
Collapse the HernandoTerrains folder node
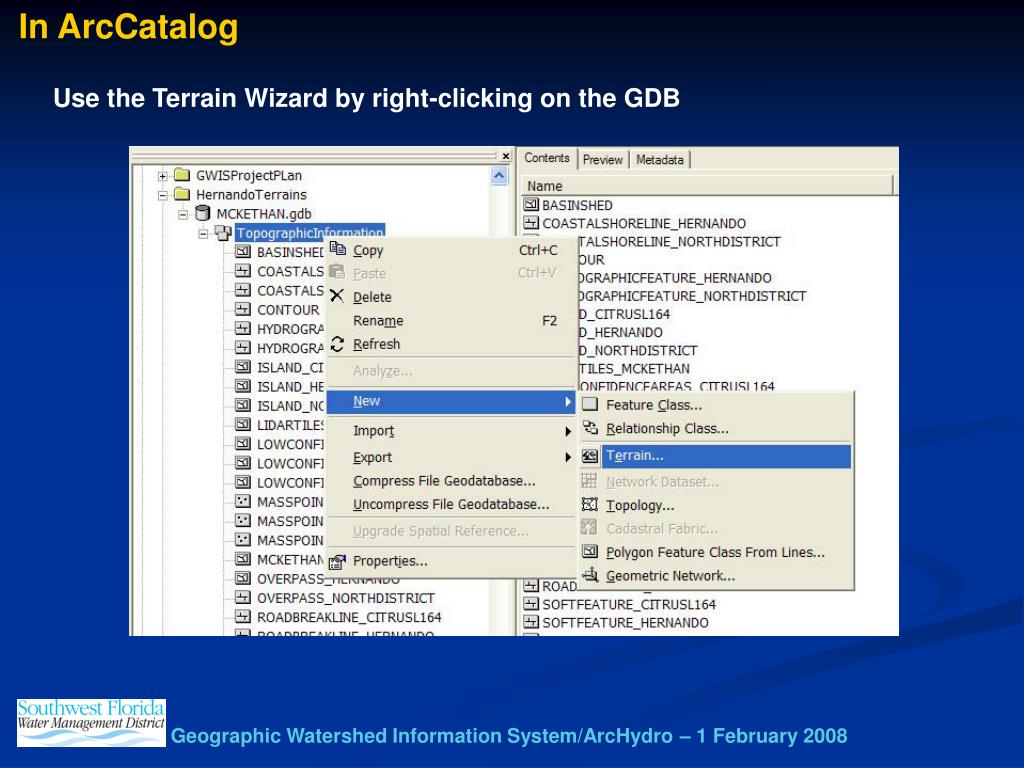tap(163, 195)
